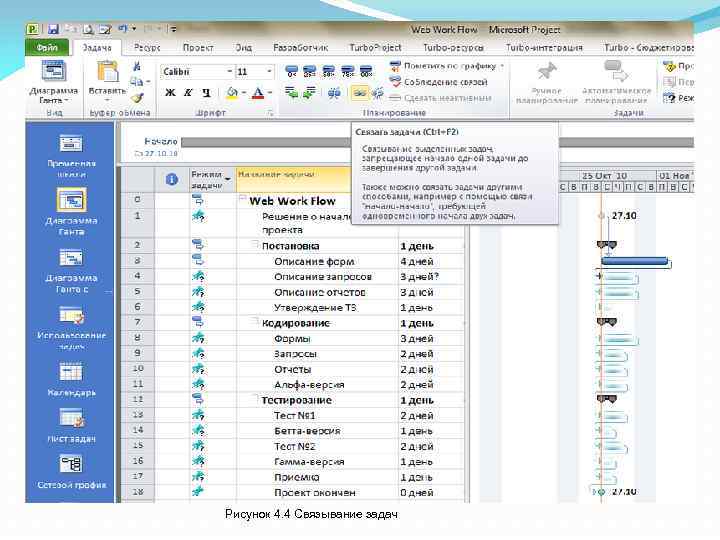
Task: Collapse the Web Work Flow summary task
Action: coord(243,199)
